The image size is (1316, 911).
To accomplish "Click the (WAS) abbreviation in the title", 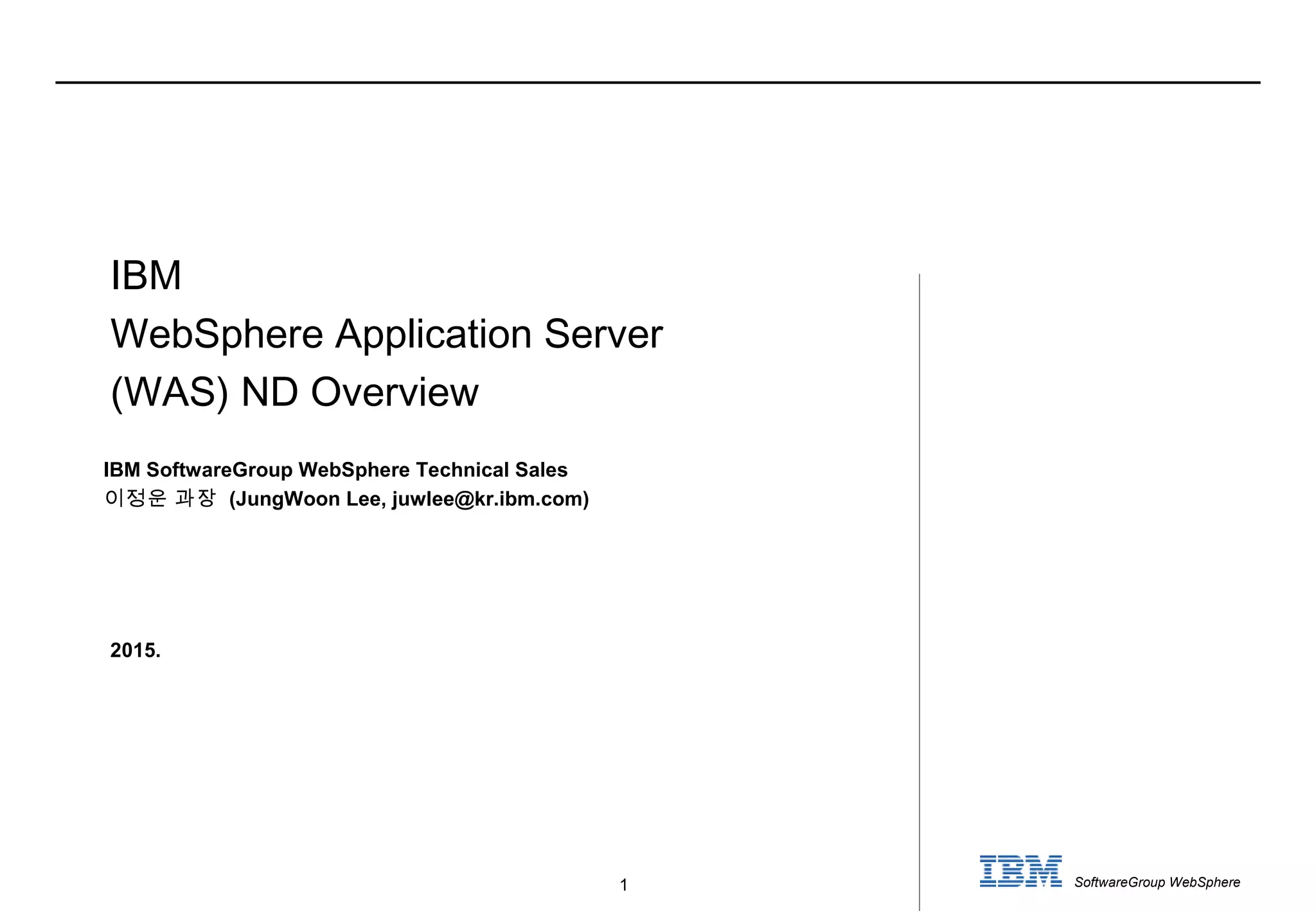I will point(170,393).
